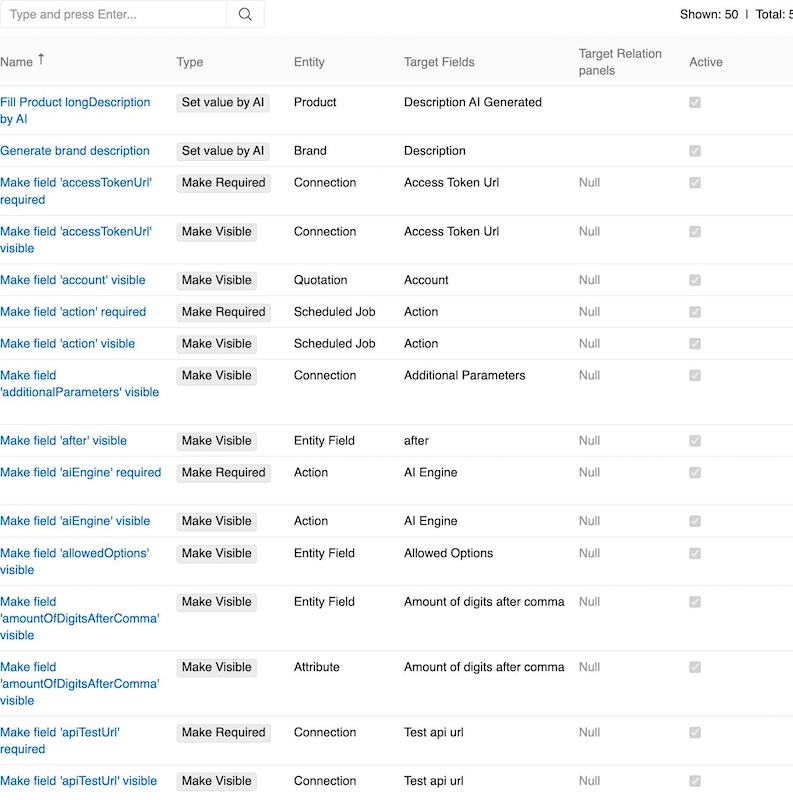793x800 pixels.
Task: Toggle Active checkbox for 'accessTokenUrl' visible row
Action: click(x=695, y=232)
